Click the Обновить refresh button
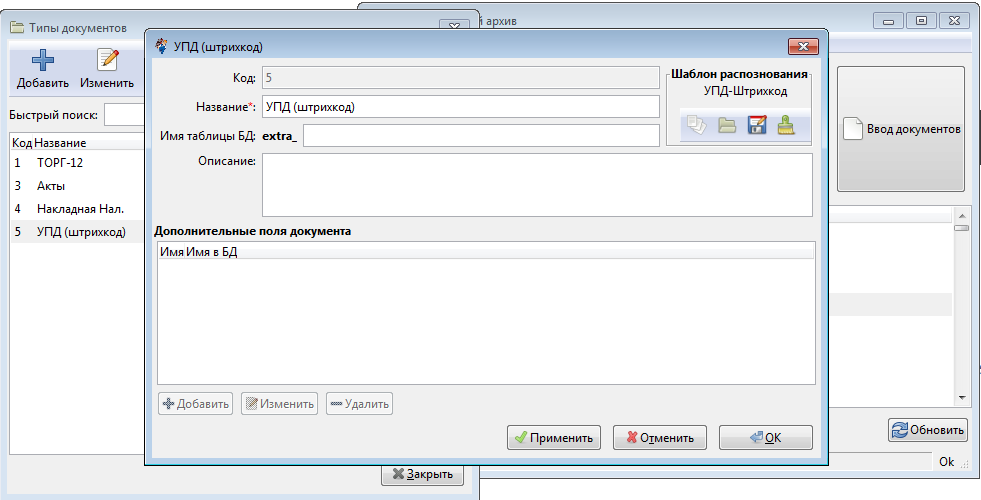Image resolution: width=981 pixels, height=500 pixels. click(928, 430)
